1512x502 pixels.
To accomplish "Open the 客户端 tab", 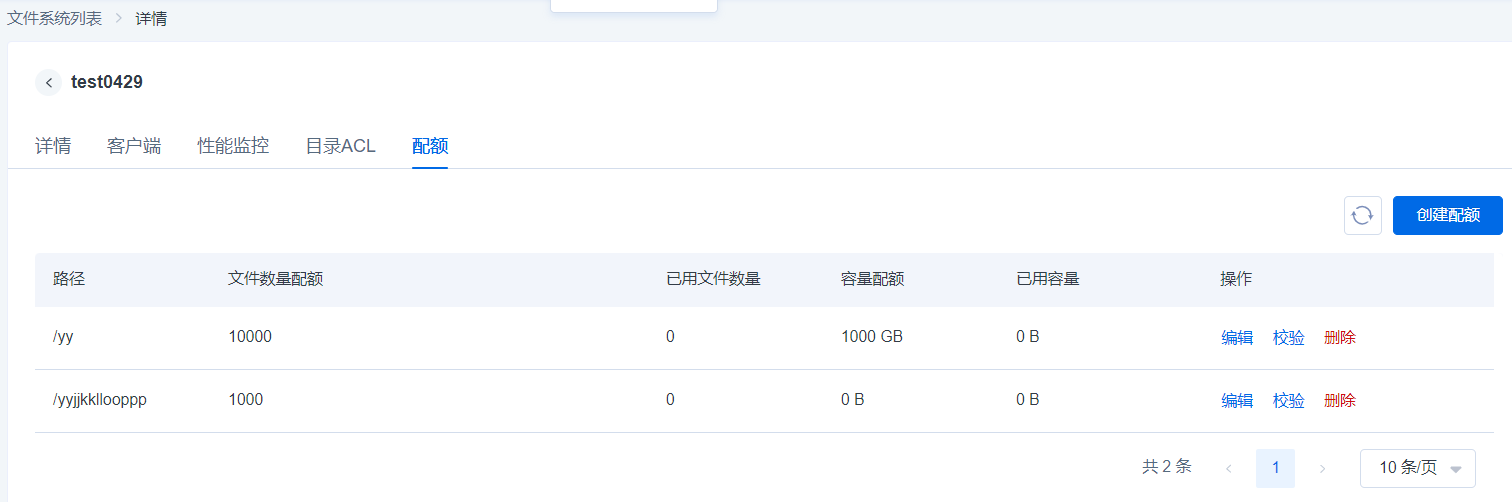I will 134,146.
